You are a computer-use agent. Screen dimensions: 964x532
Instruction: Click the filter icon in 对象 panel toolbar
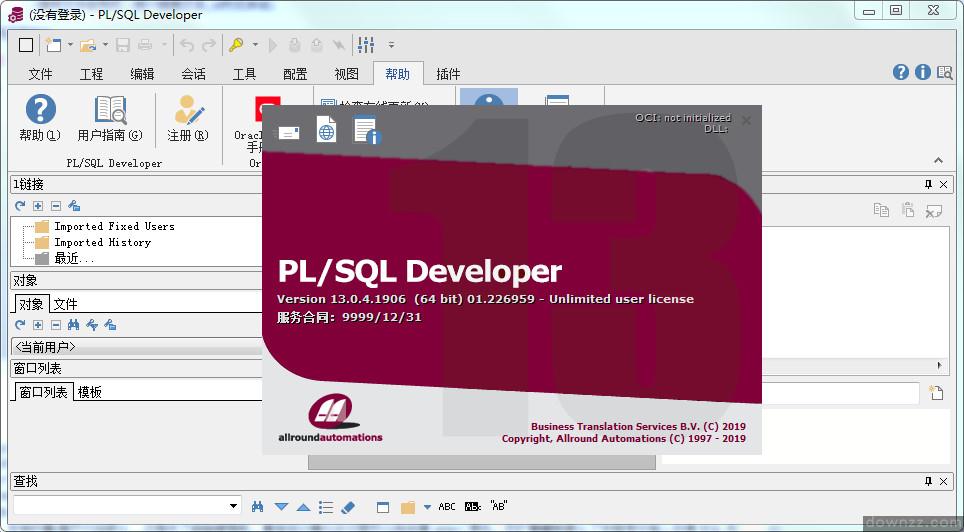tap(92, 325)
